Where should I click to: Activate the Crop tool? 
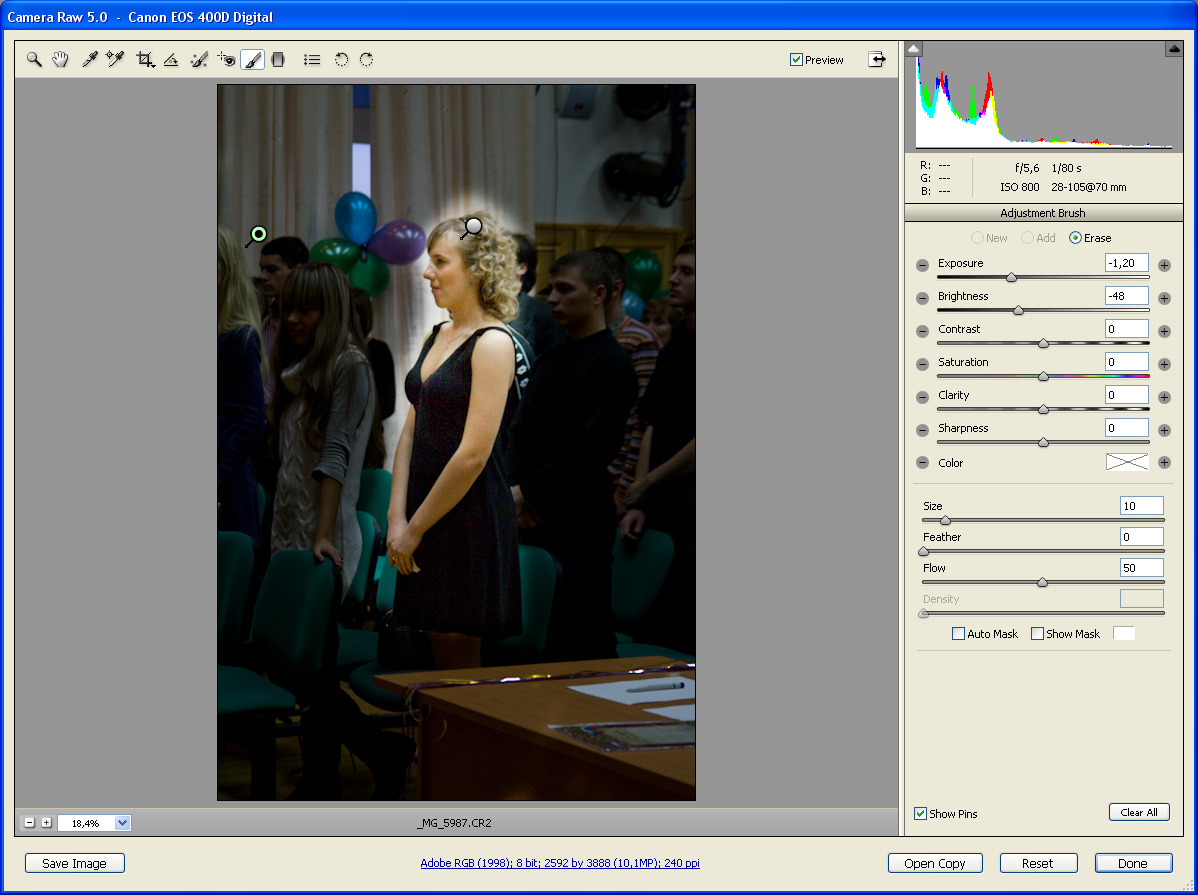click(x=145, y=60)
